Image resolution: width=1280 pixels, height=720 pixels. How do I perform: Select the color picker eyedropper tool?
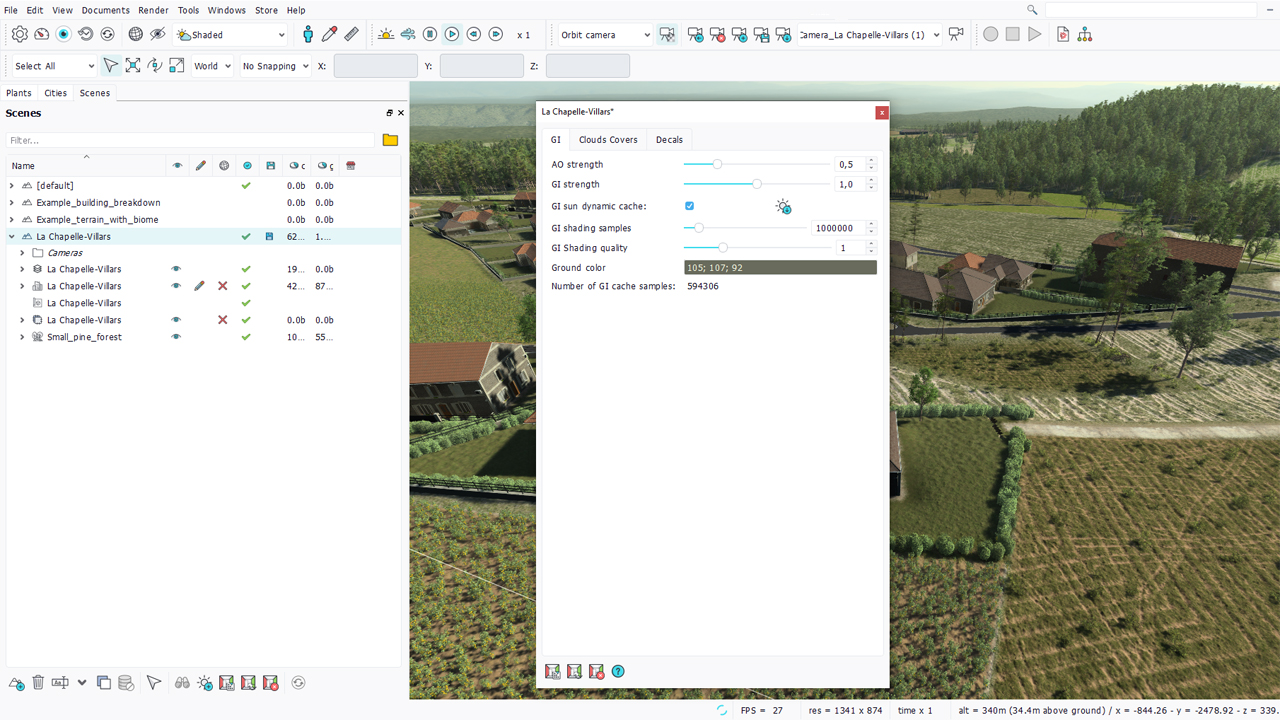(x=329, y=34)
